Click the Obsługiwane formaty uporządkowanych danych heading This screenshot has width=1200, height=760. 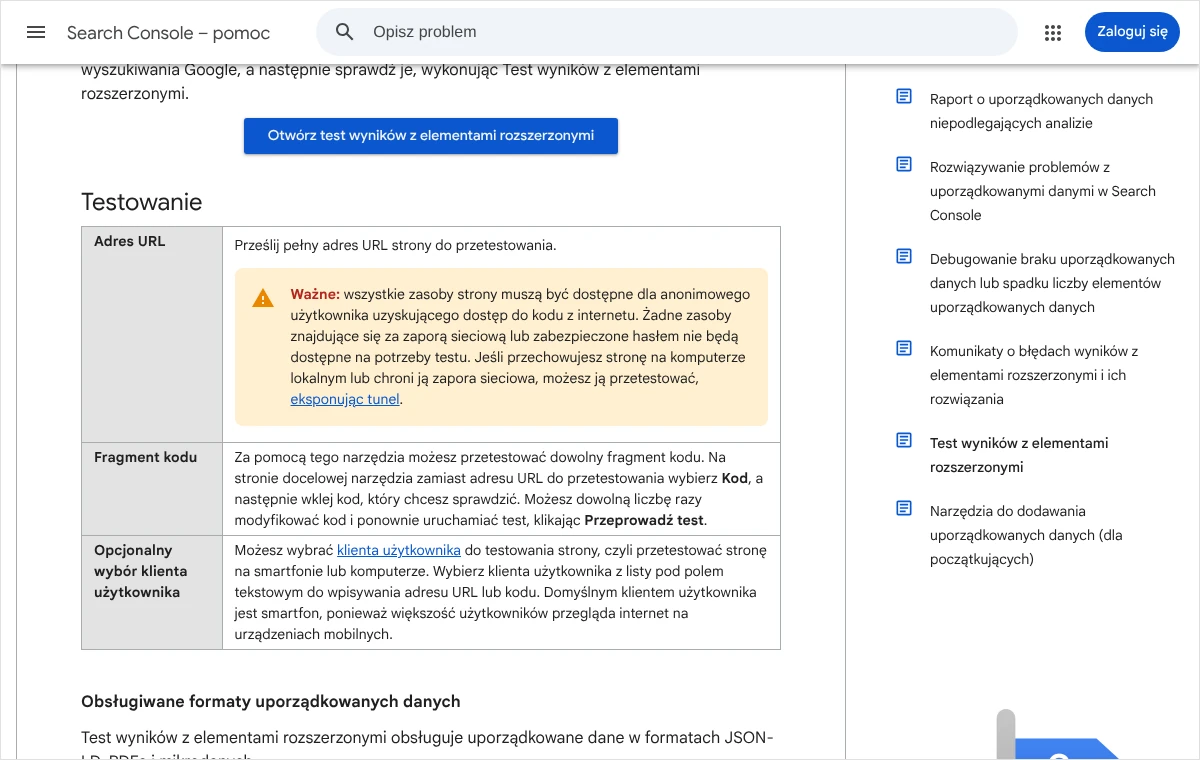(271, 702)
